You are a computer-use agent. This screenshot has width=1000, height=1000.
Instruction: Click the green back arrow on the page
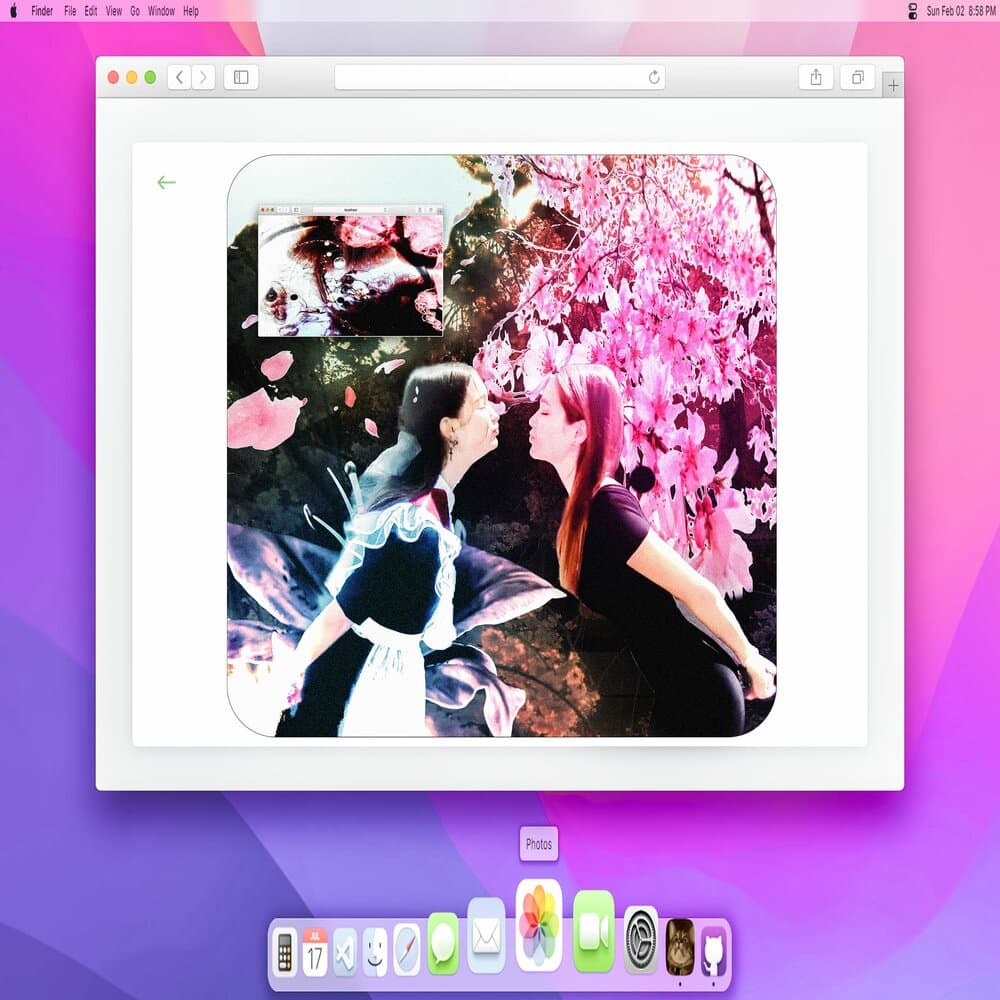[x=166, y=181]
